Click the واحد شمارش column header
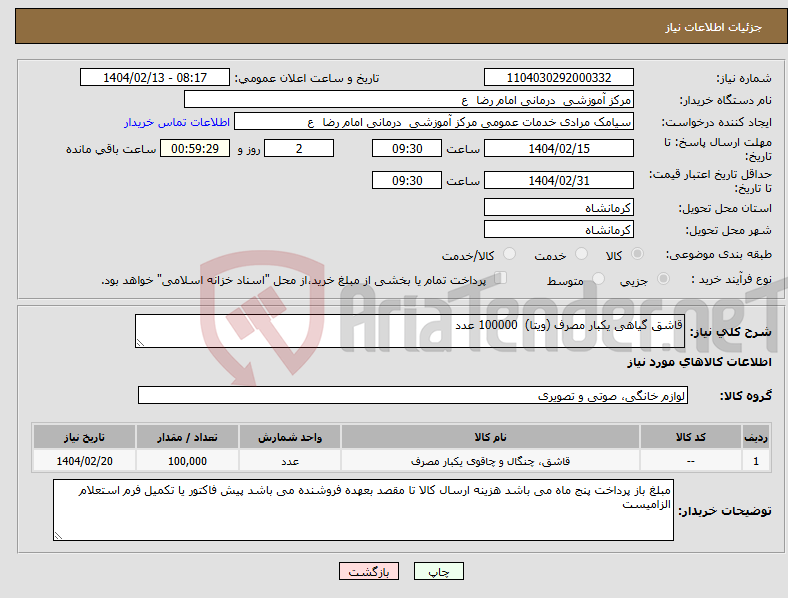 (290, 437)
